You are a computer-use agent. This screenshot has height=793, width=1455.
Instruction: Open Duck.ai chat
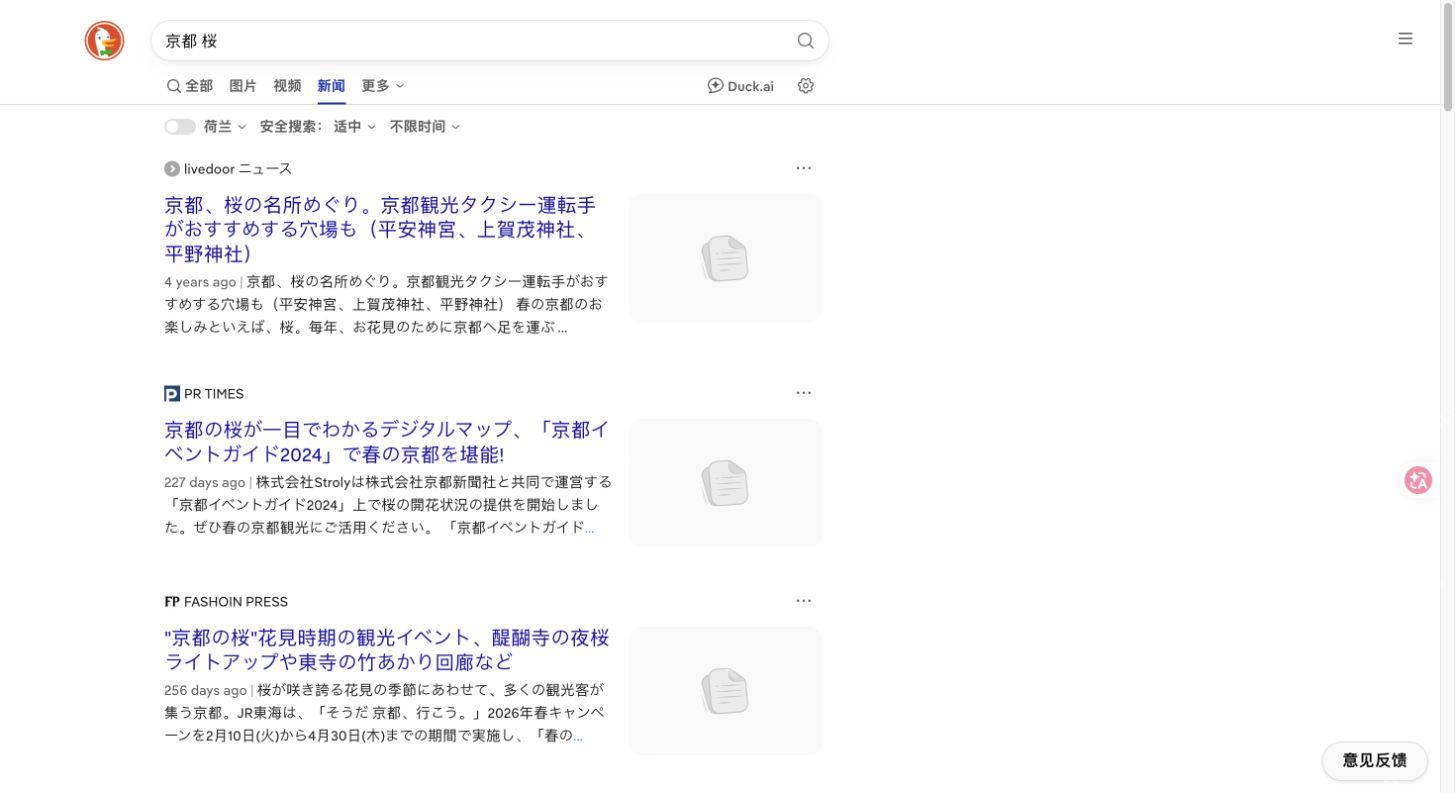[x=741, y=86]
